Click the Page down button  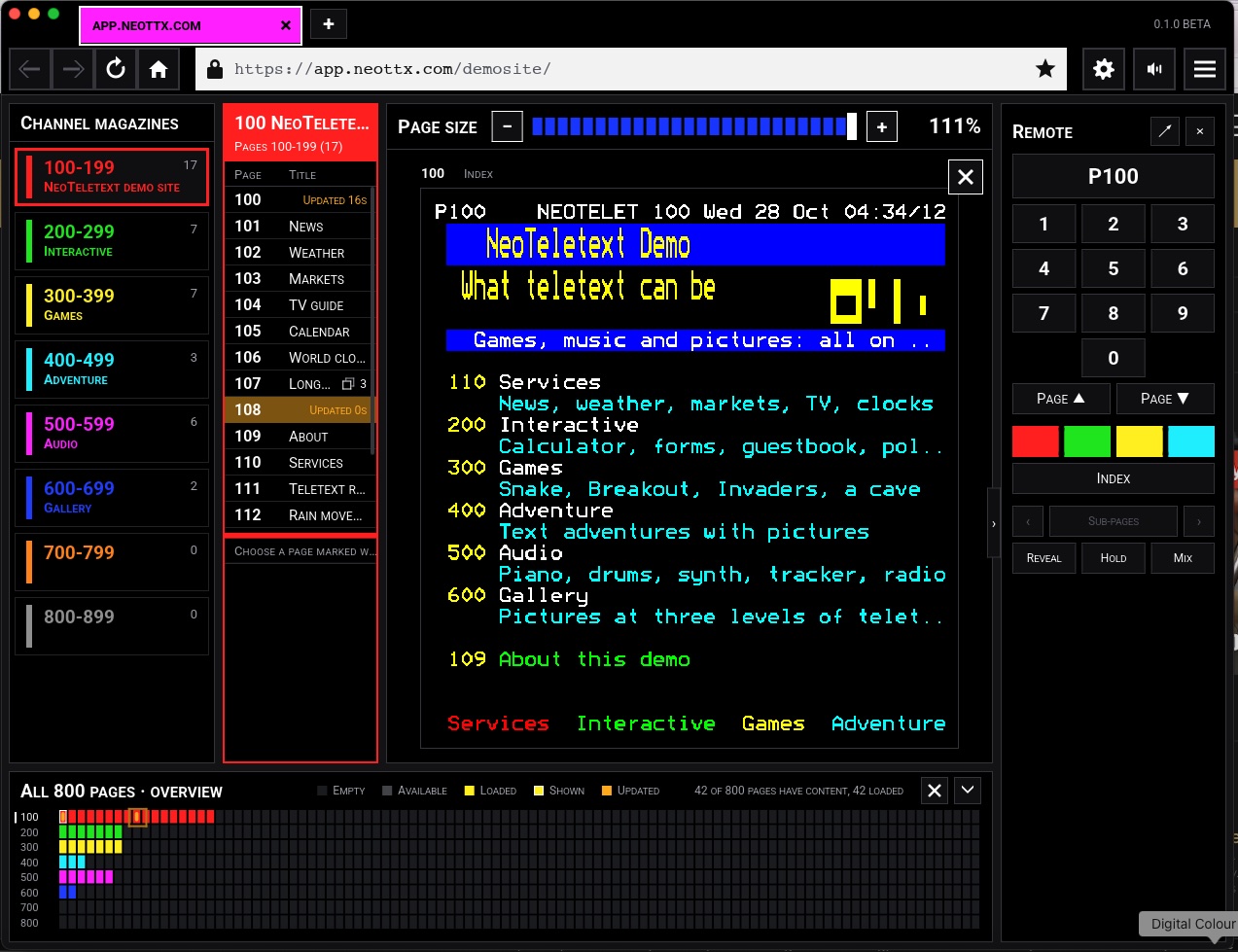tap(1165, 399)
